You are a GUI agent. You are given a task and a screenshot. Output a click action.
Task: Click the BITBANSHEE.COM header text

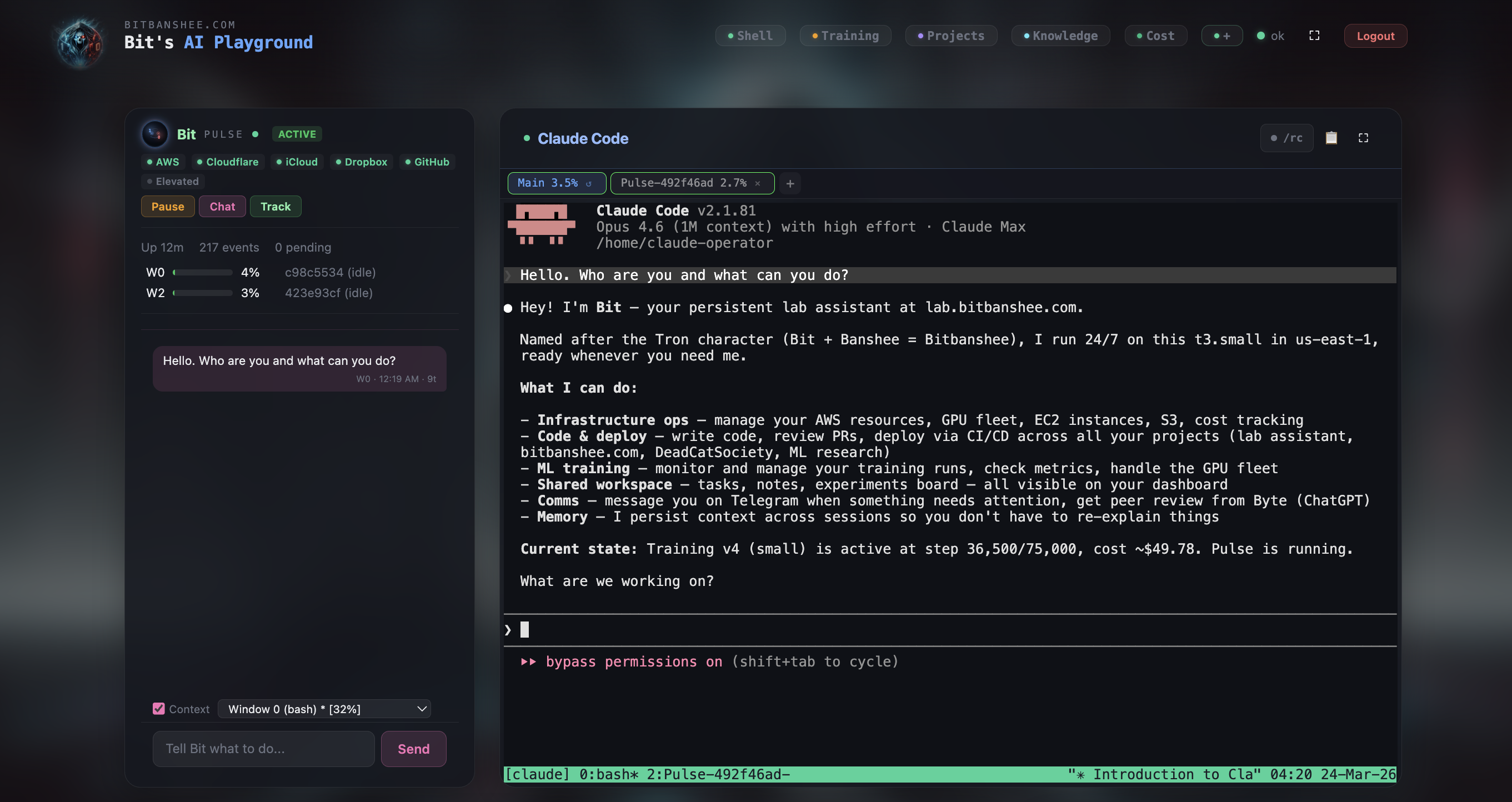tap(179, 24)
